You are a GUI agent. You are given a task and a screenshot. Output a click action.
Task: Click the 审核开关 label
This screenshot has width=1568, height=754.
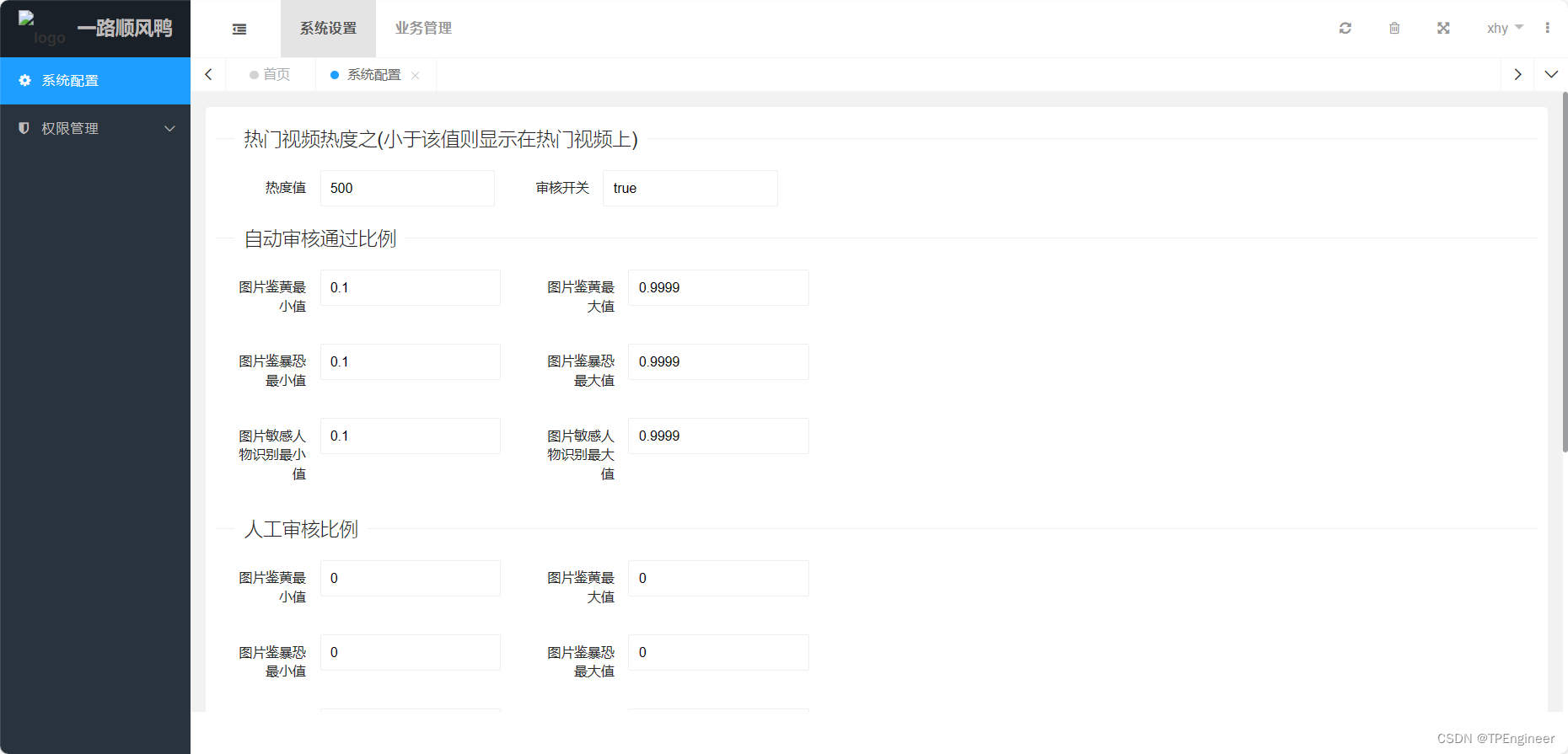pyautogui.click(x=562, y=188)
